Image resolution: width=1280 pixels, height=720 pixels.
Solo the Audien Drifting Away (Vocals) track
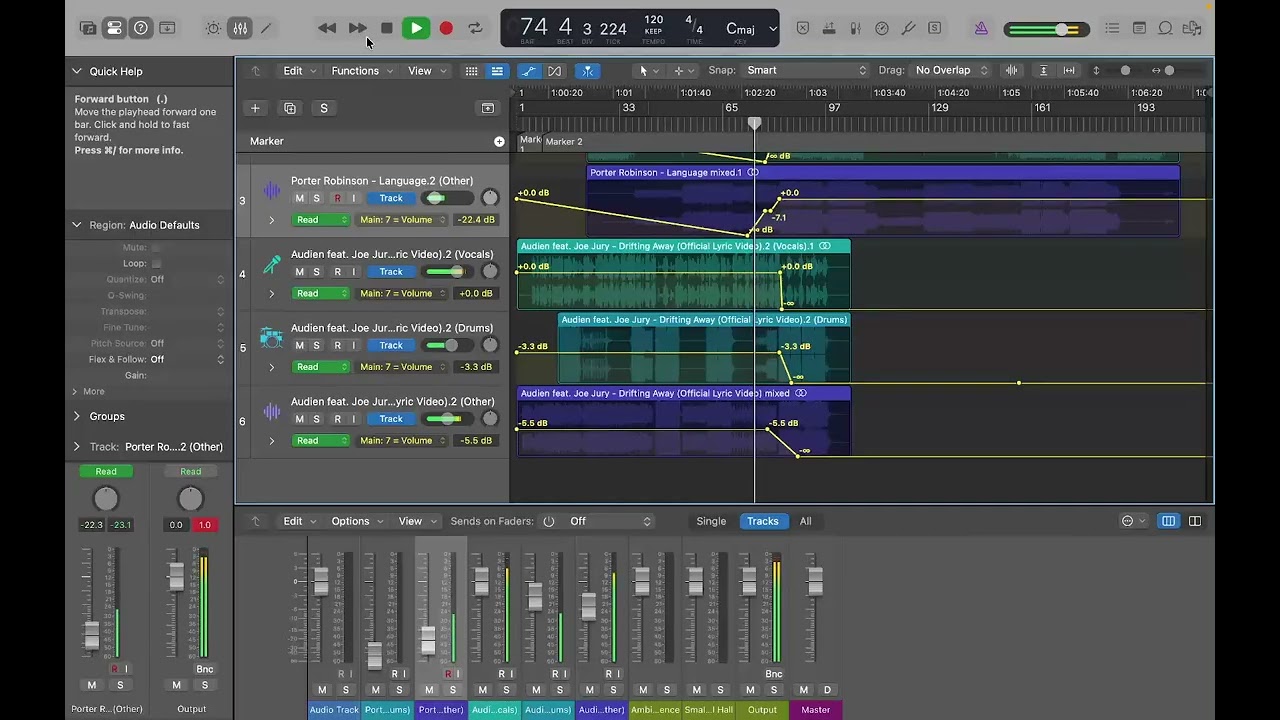pos(317,272)
